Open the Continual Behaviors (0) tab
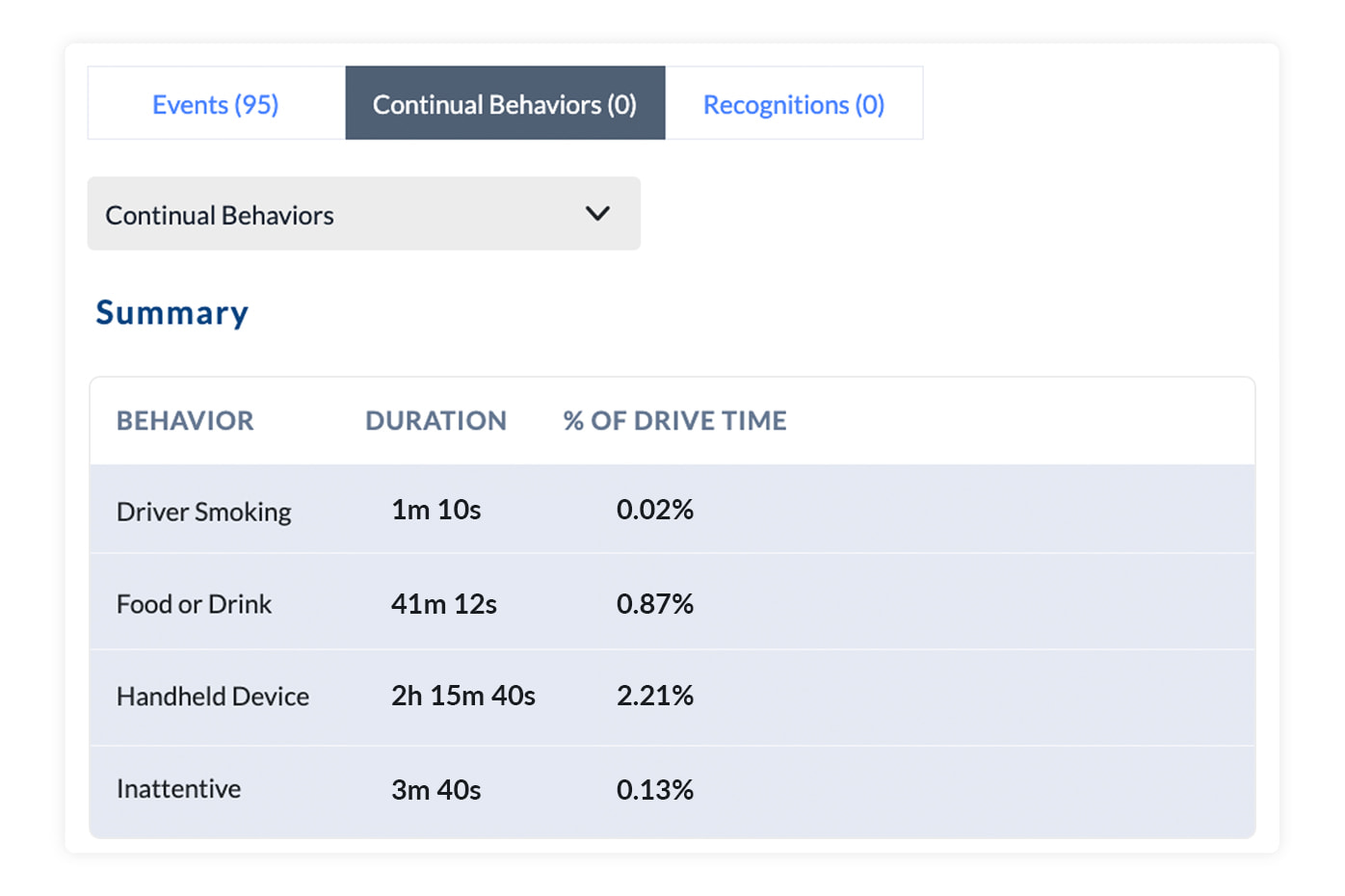This screenshot has width=1345, height=896. (505, 104)
